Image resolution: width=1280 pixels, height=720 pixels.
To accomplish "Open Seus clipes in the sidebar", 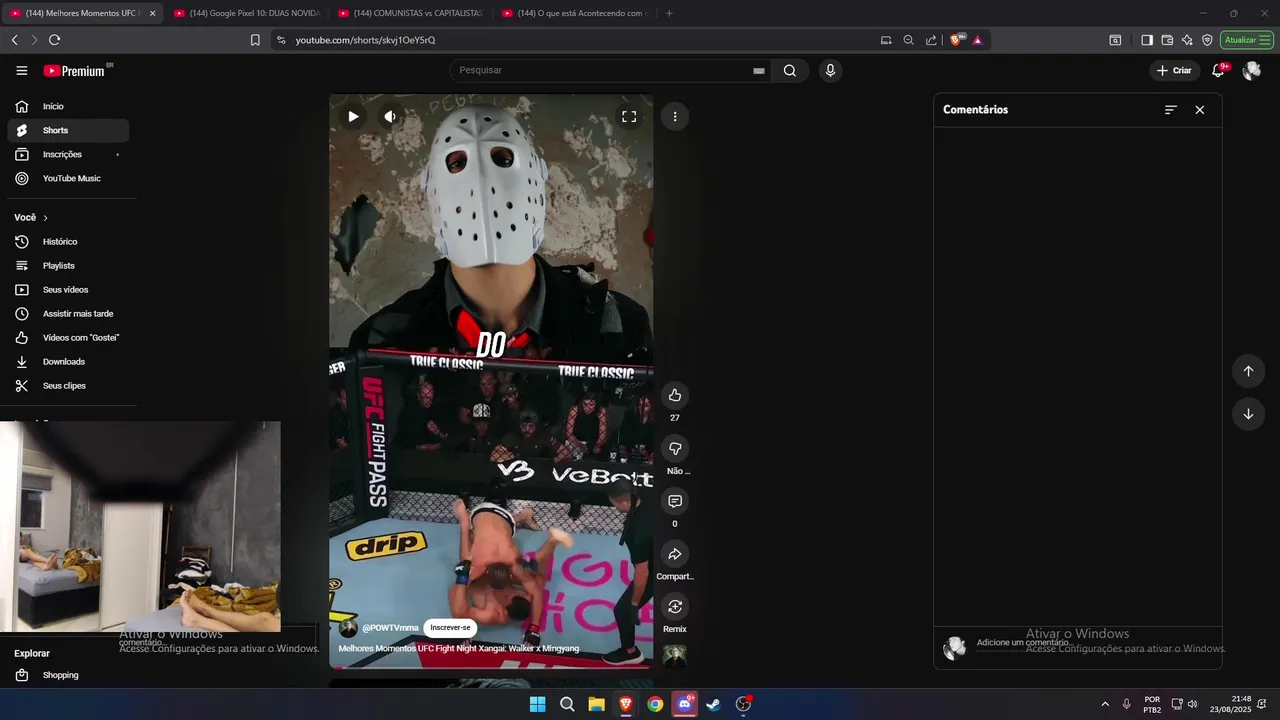I will 68,386.
